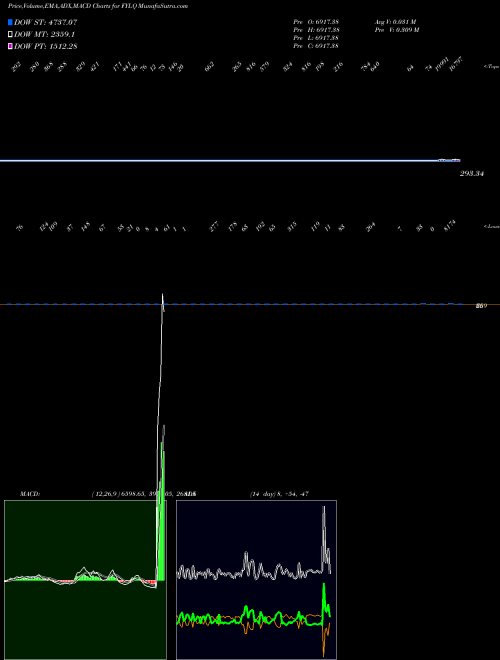Click the chart title mentioning MunafaSutra.com
500x660 pixels.
pyautogui.click(x=98, y=6)
